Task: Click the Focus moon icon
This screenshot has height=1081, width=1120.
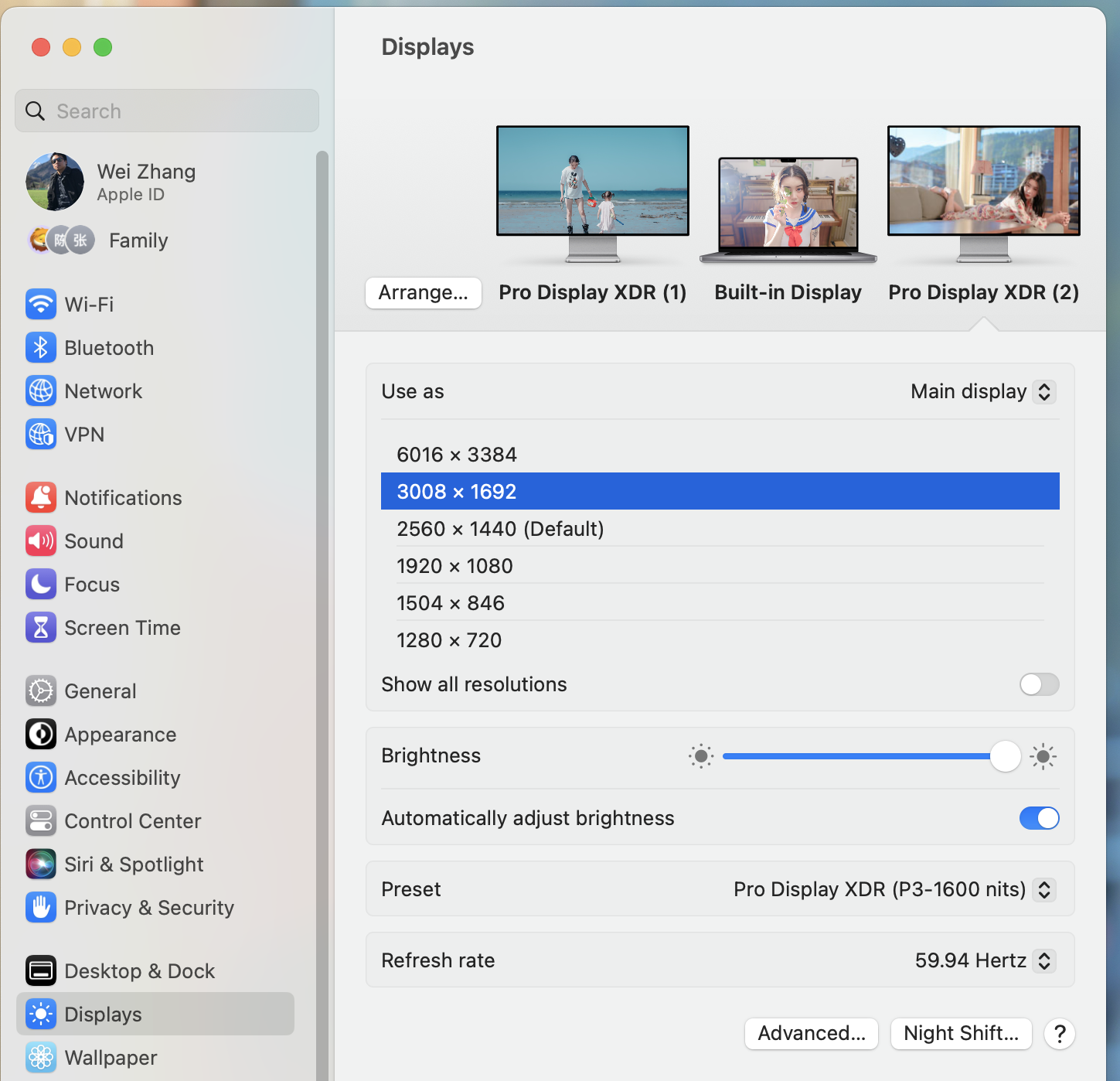Action: pos(41,585)
